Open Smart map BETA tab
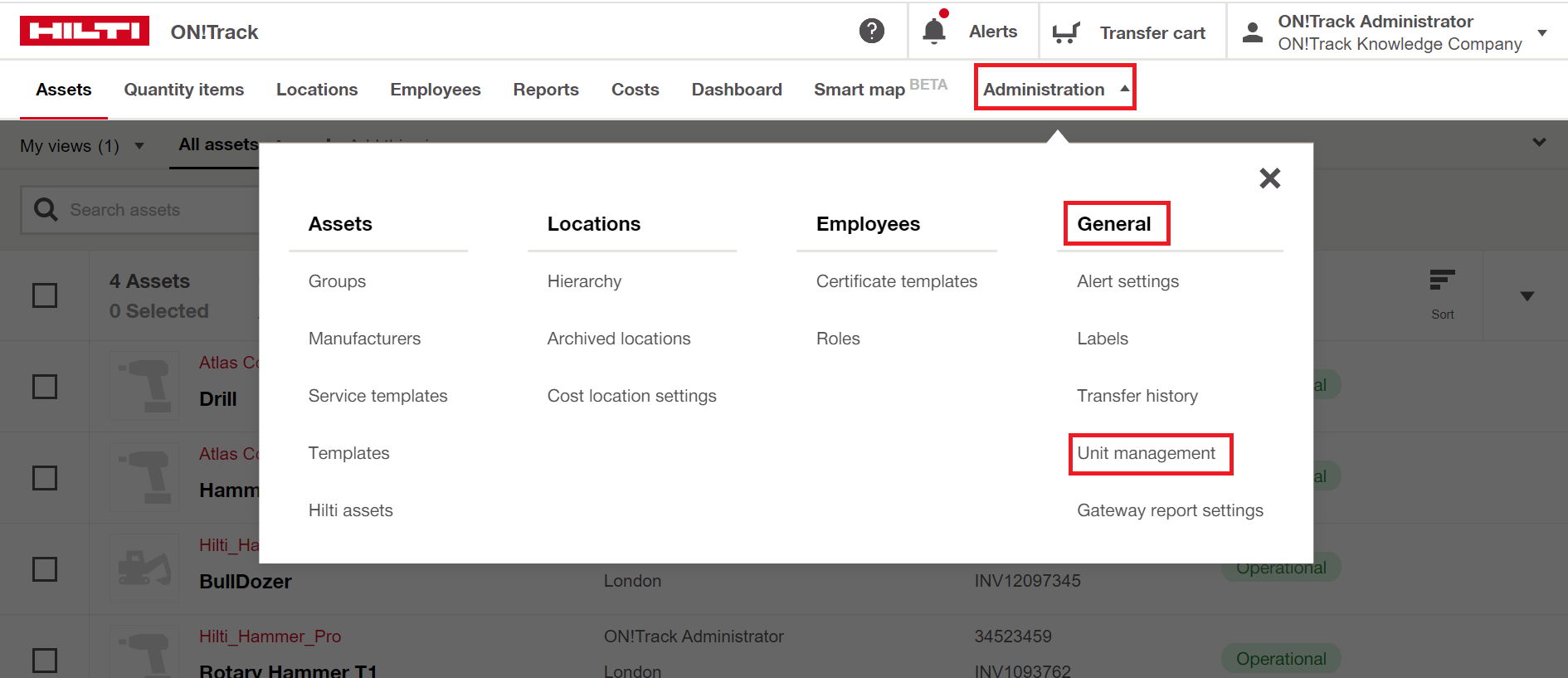Screen dimensions: 1568x678 880,88
